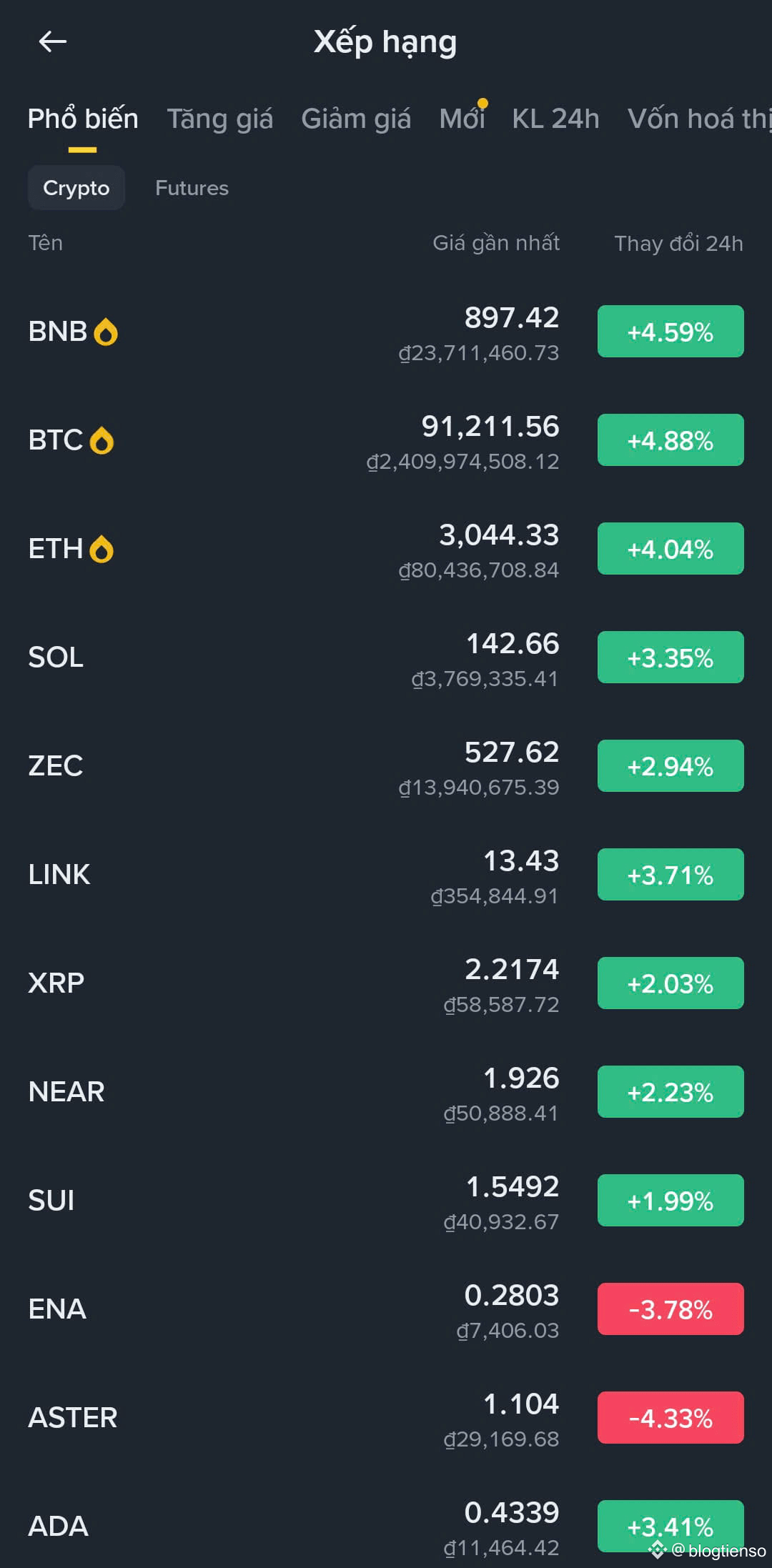
Task: Tap the hot flame icon beside BTC
Action: point(102,441)
